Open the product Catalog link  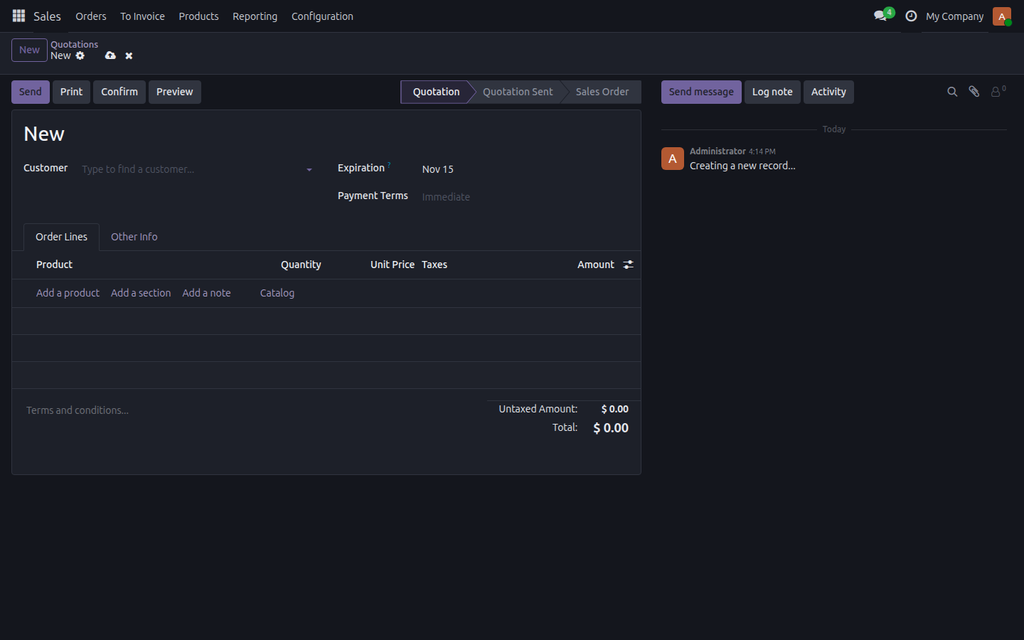(277, 293)
